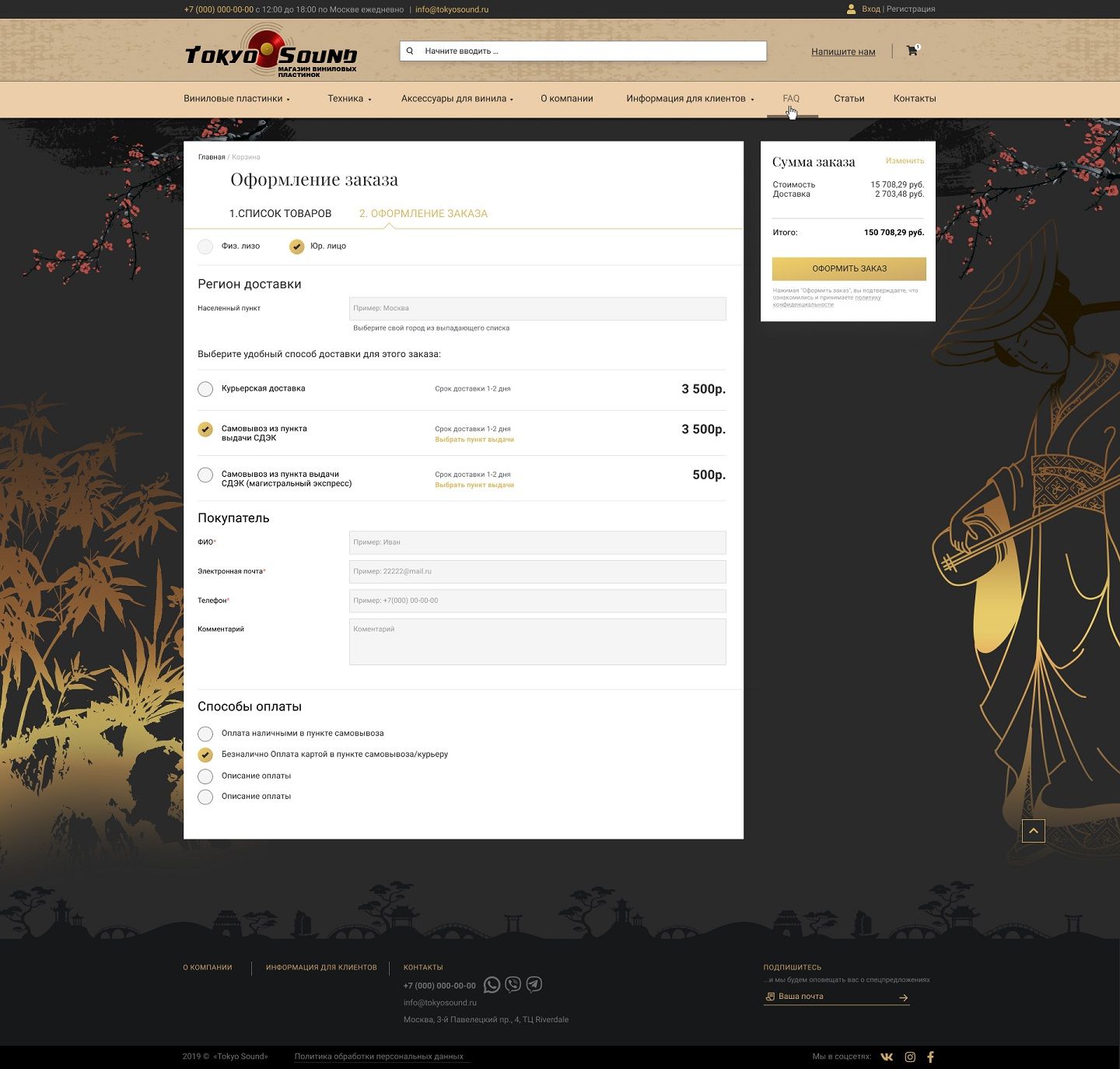Open Viber icon in footer contacts

click(513, 985)
